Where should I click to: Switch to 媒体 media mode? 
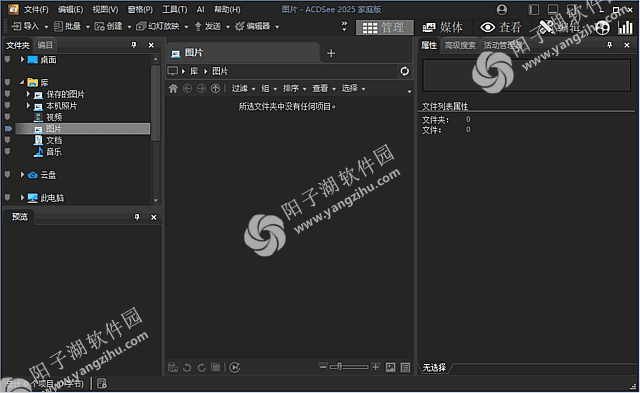(x=442, y=27)
